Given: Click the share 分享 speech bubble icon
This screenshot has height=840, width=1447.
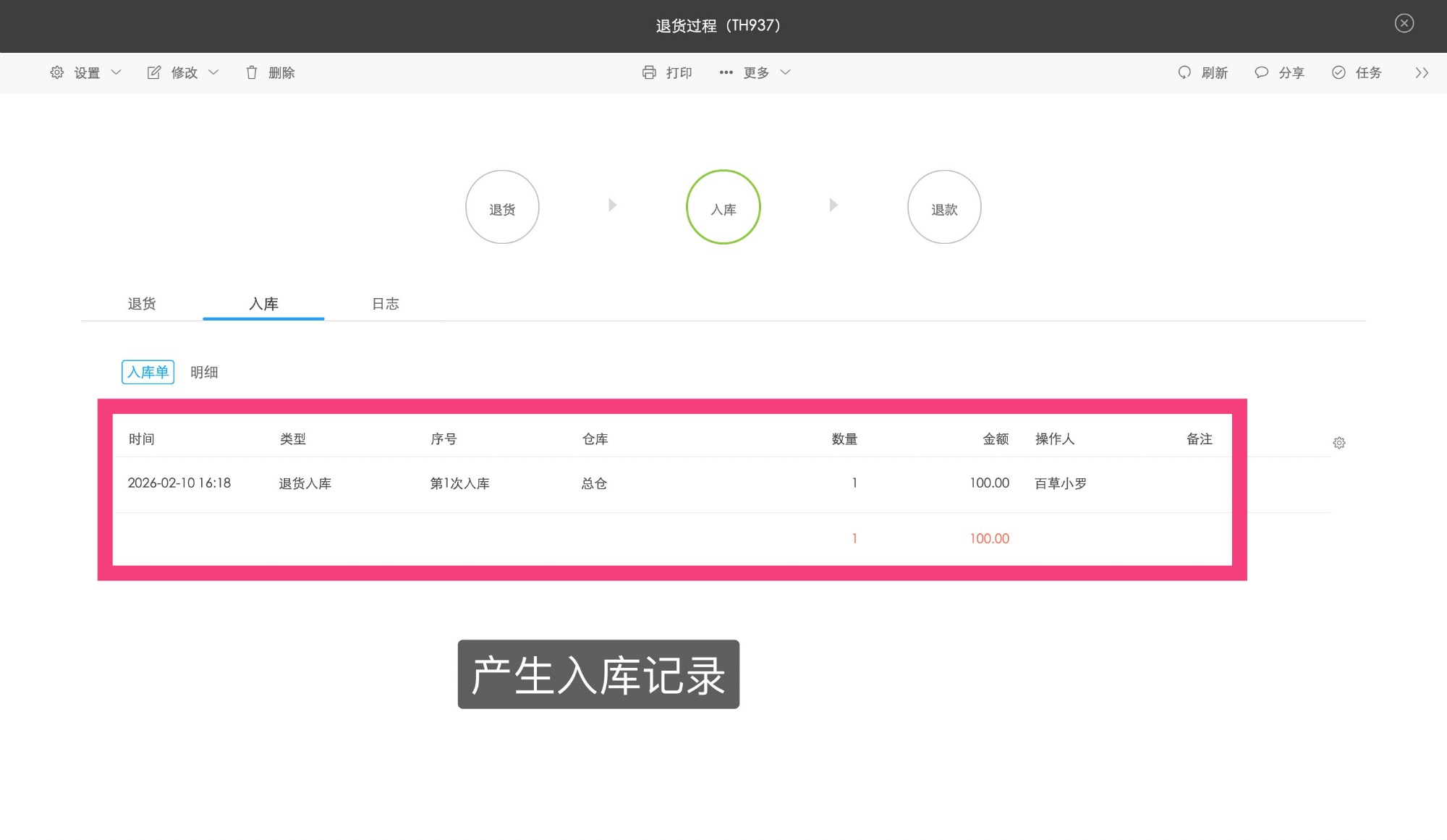Looking at the screenshot, I should 1261,72.
